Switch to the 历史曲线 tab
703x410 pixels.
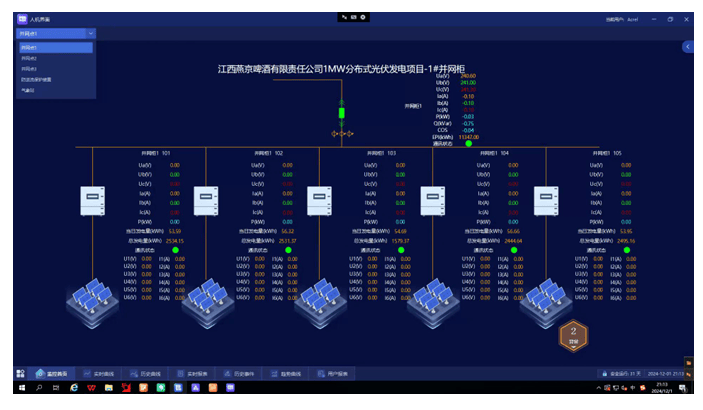(x=145, y=374)
